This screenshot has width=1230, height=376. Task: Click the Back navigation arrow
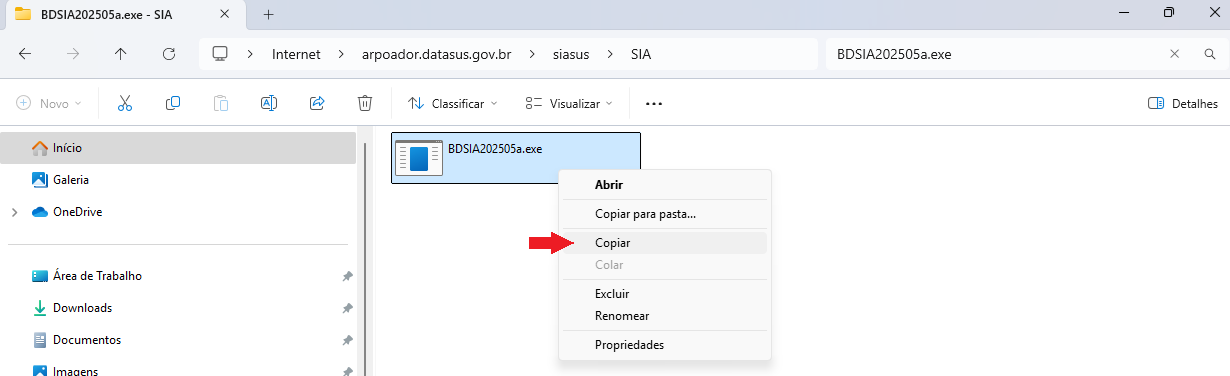click(x=25, y=54)
